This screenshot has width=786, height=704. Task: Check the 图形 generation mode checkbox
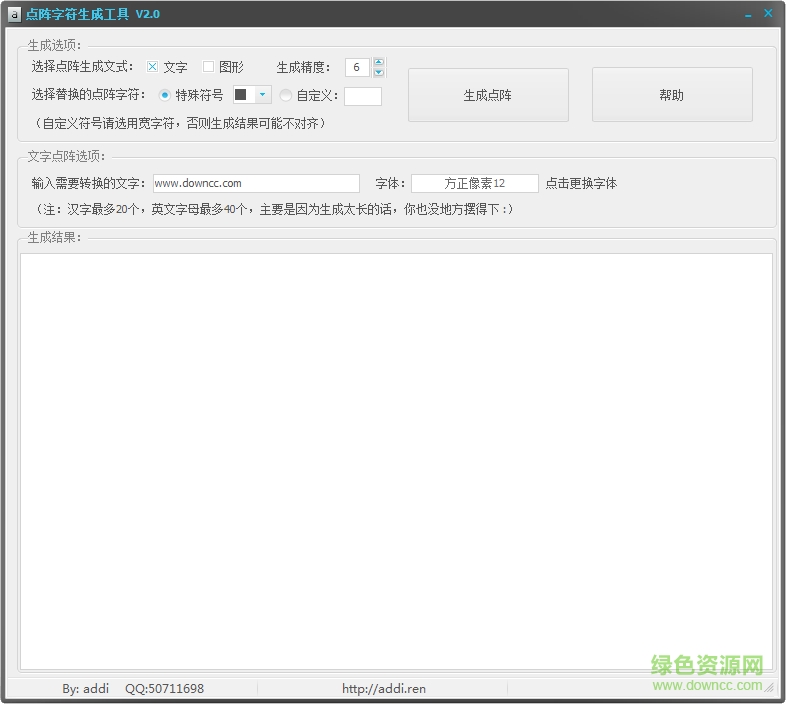pos(208,67)
